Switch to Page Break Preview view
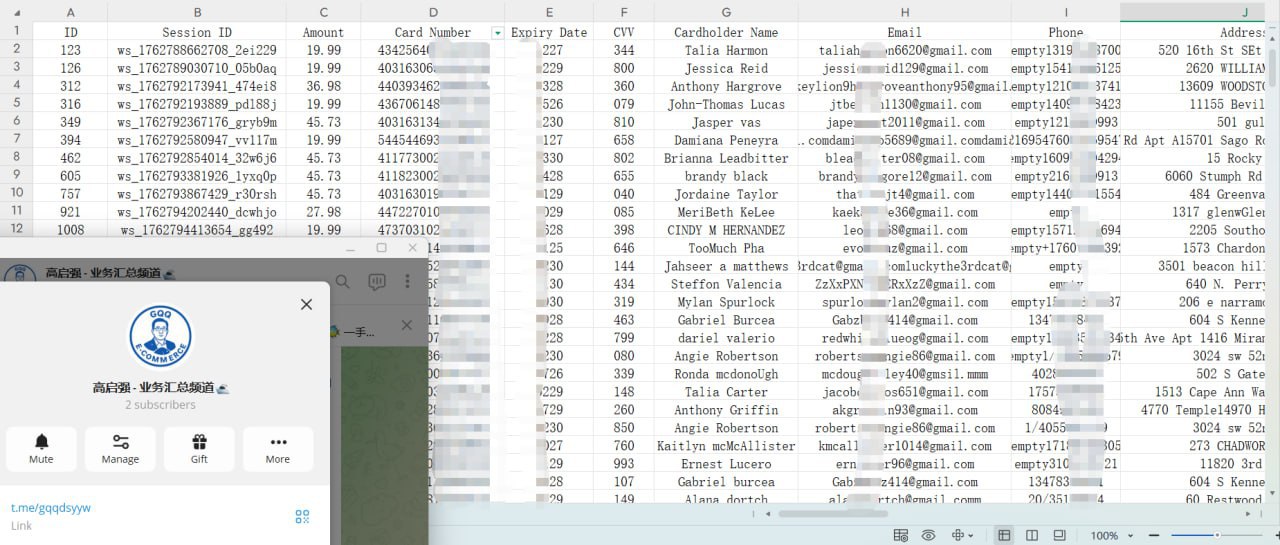 pos(1059,536)
